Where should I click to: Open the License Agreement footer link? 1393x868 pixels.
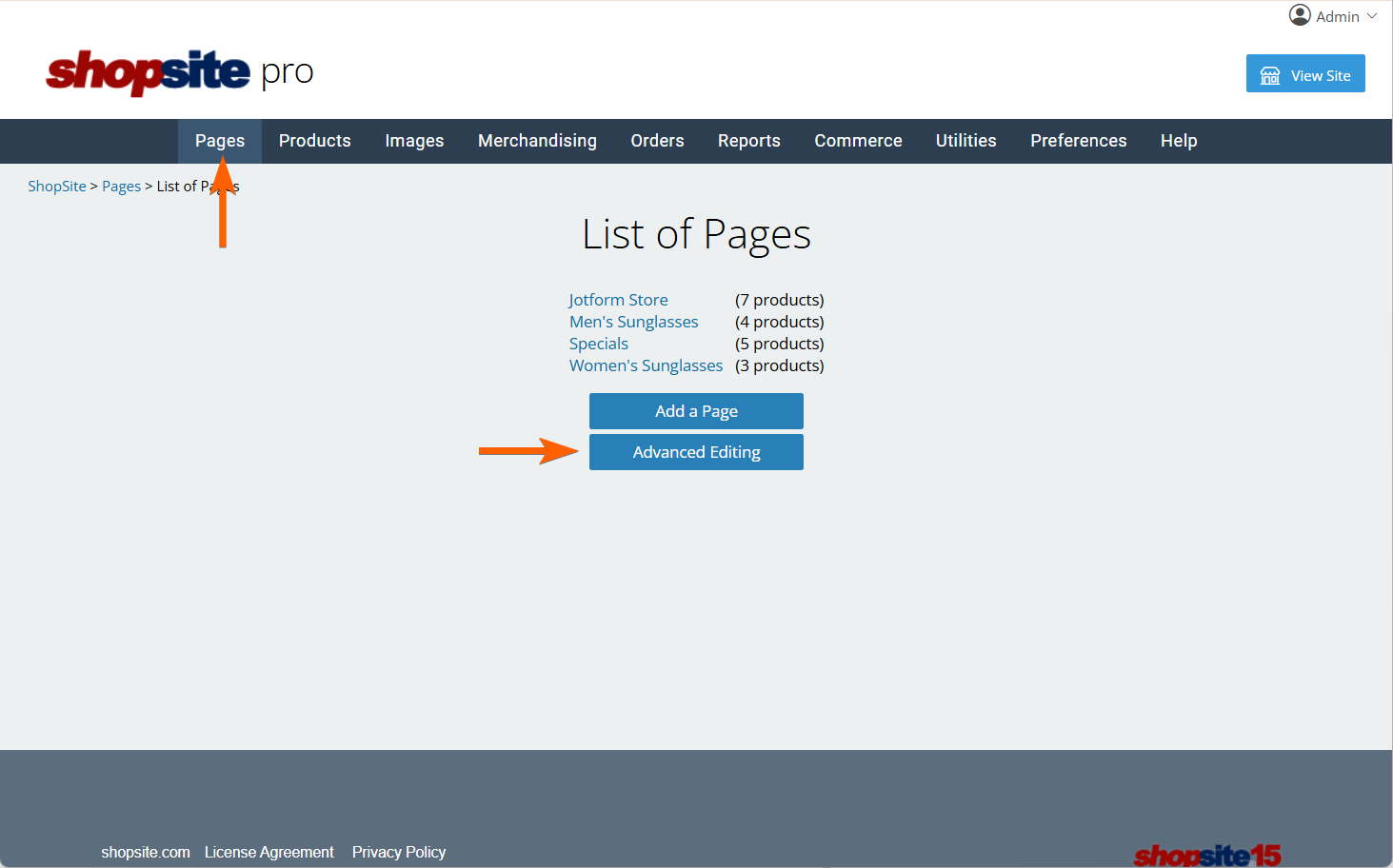pos(269,852)
